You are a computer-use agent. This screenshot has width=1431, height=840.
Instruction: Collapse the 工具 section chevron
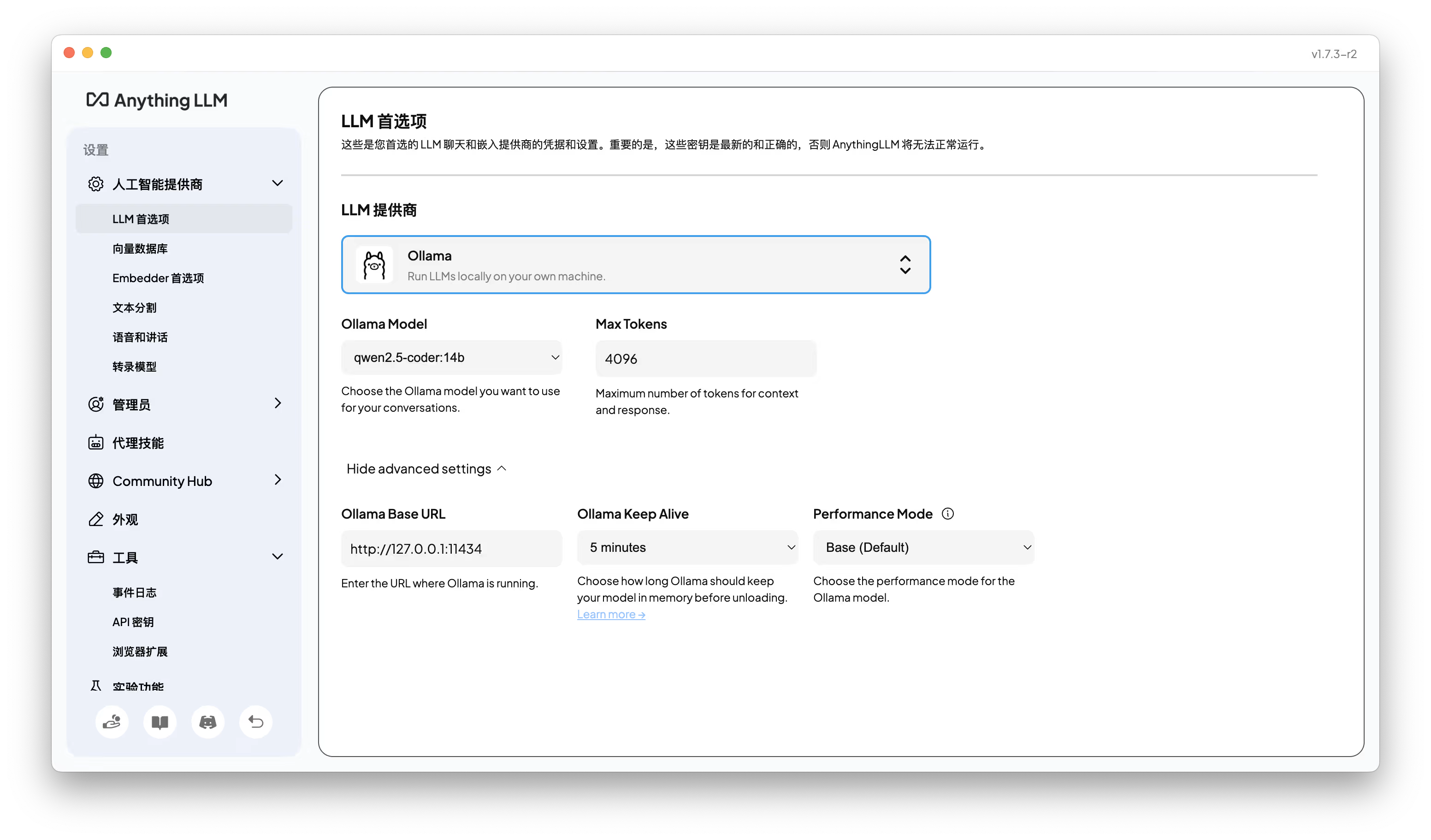277,556
